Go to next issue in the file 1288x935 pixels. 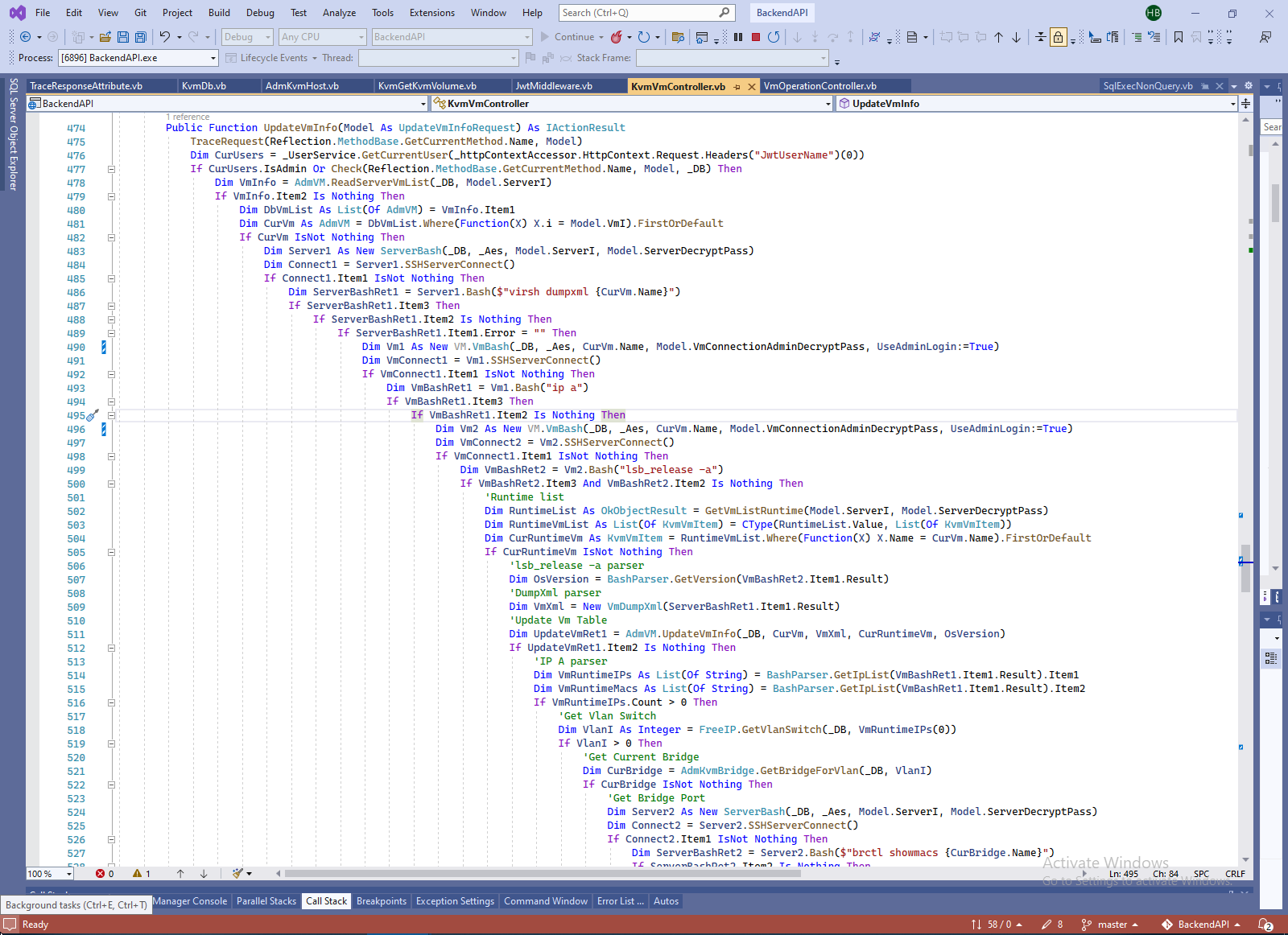(204, 874)
